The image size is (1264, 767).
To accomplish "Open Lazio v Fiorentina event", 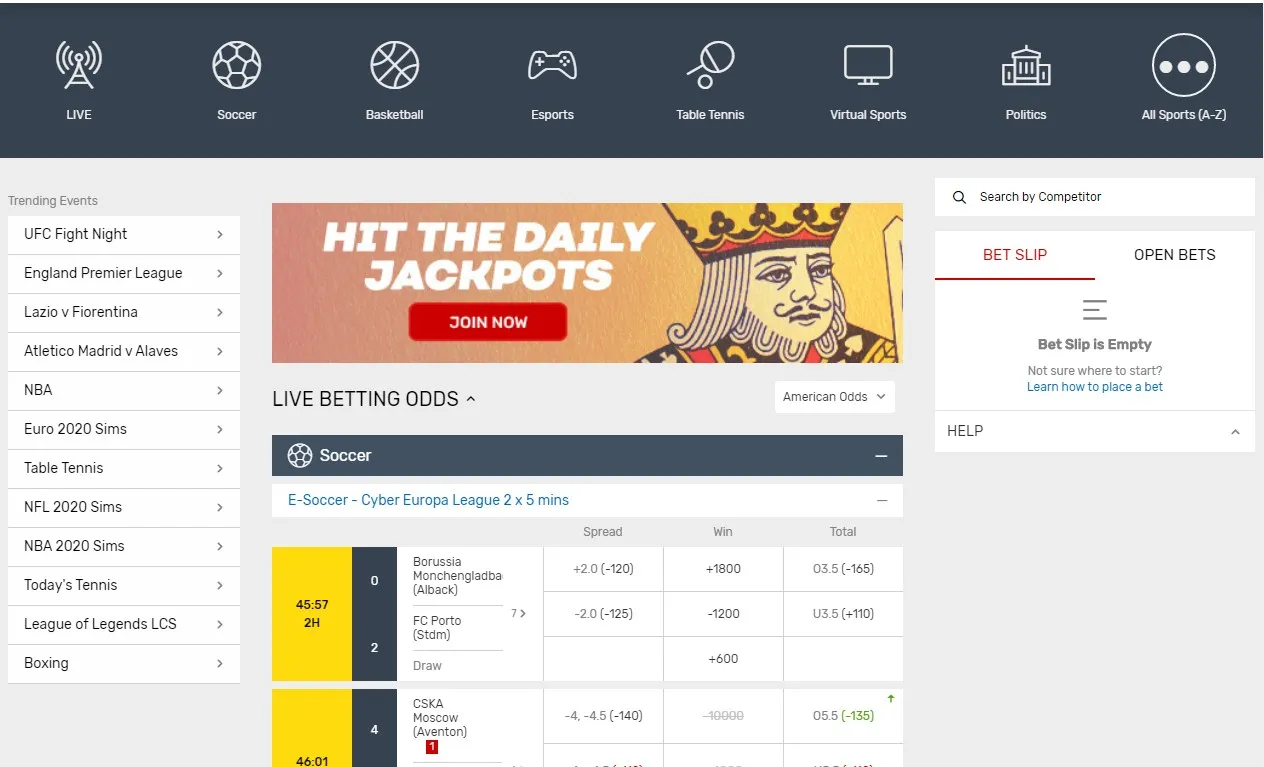I will click(124, 312).
